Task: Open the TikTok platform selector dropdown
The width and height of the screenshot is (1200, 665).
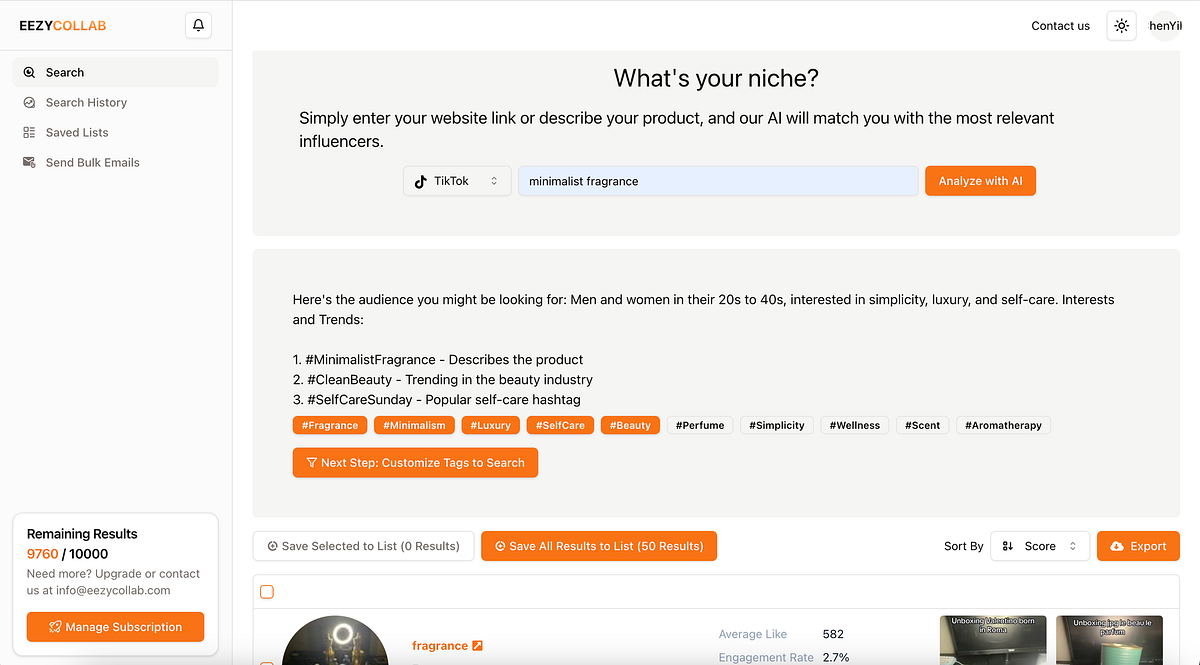Action: pos(457,180)
